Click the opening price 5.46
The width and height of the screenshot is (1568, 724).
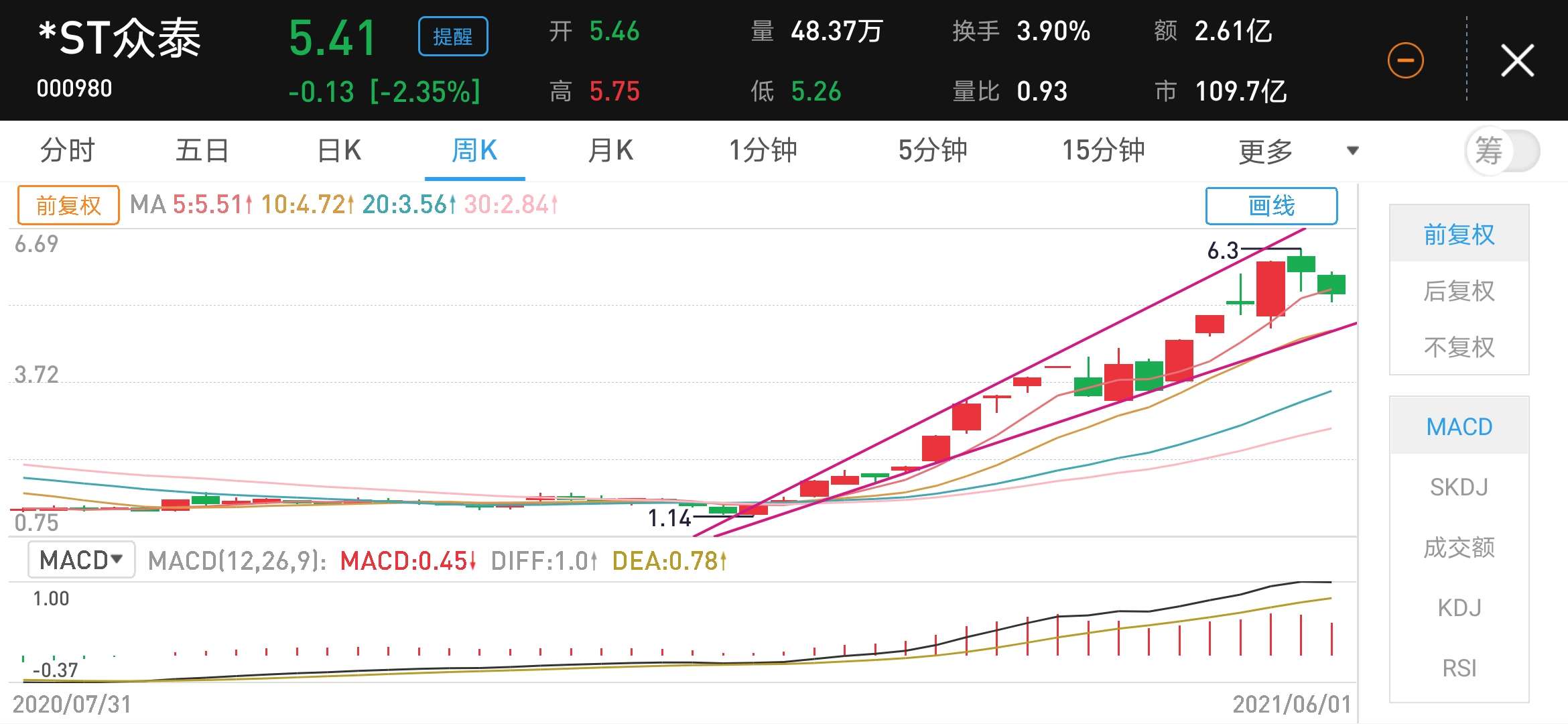pyautogui.click(x=614, y=32)
